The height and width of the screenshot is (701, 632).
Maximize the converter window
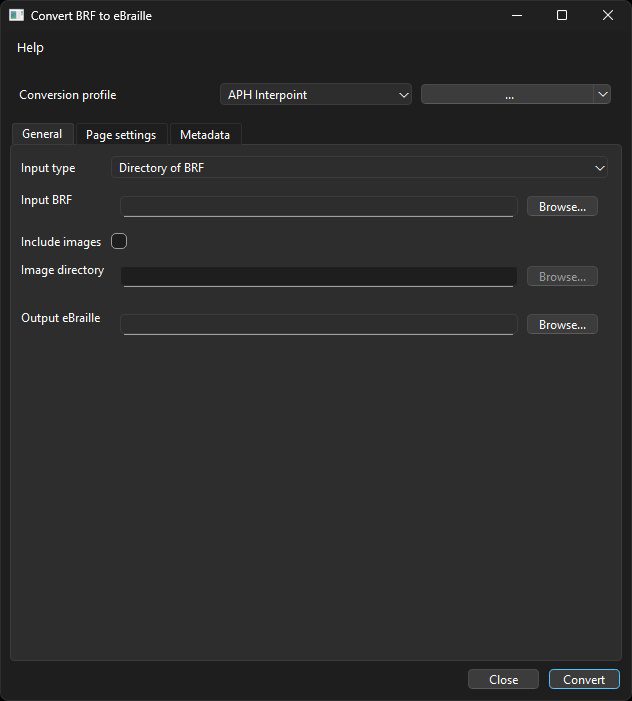[562, 16]
